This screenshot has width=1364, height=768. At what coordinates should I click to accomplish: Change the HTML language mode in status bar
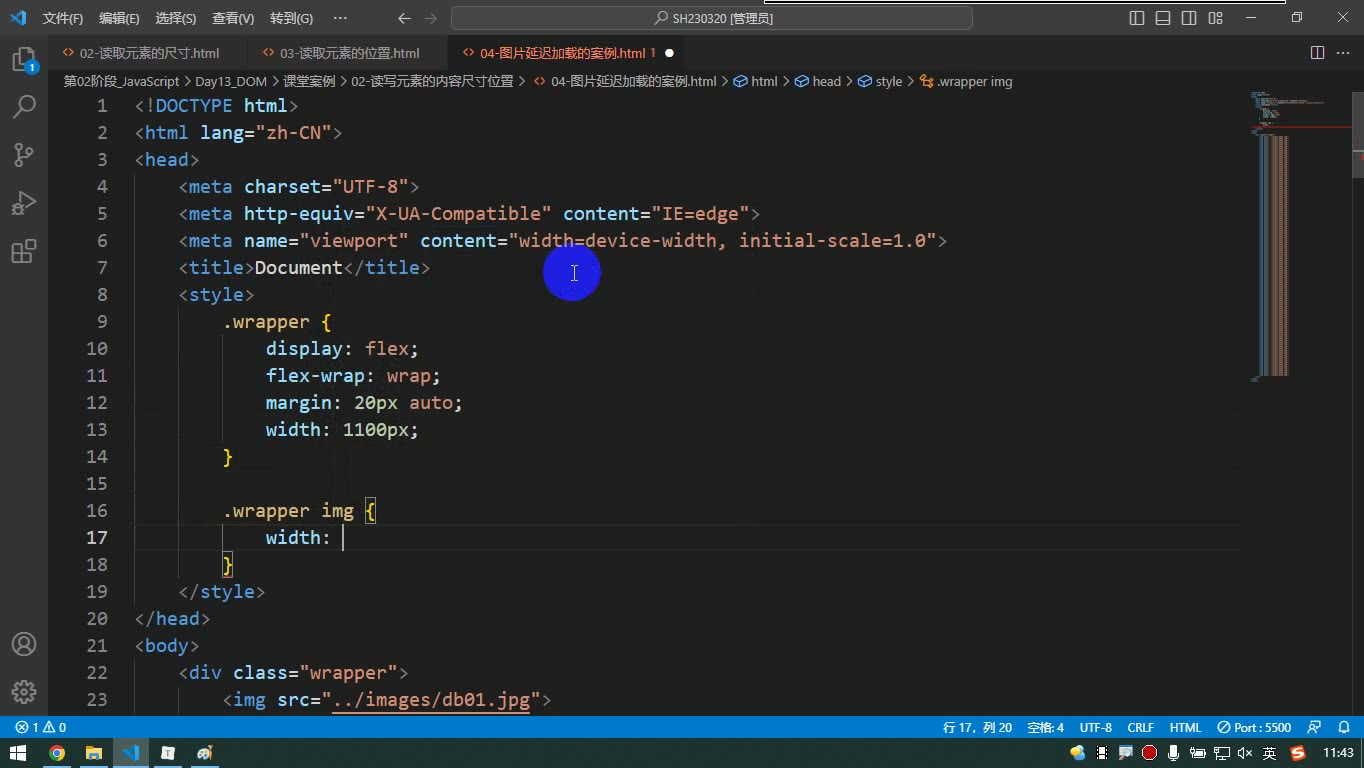pyautogui.click(x=1186, y=727)
